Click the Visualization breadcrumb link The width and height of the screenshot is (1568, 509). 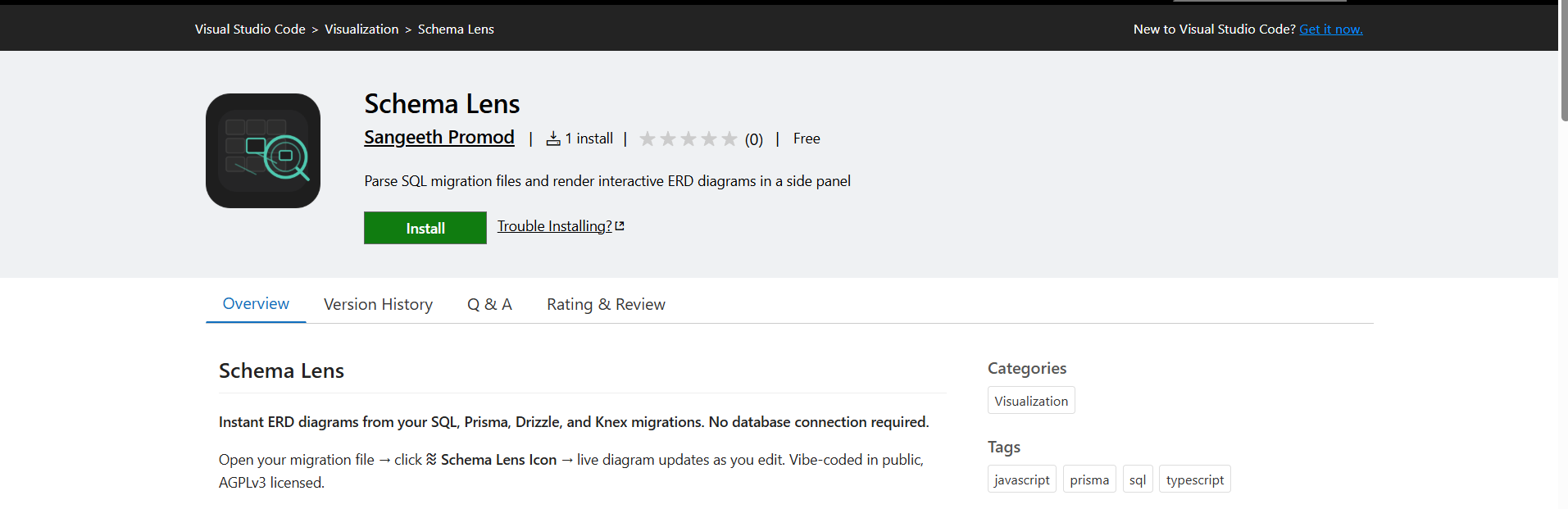[x=361, y=29]
